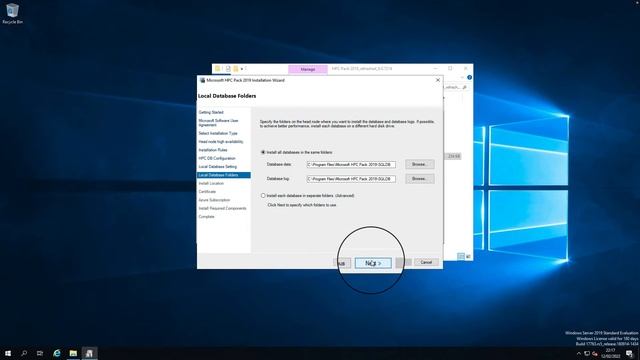This screenshot has width=640, height=360.
Task: Open the Windows Start menu
Action: coord(8,353)
